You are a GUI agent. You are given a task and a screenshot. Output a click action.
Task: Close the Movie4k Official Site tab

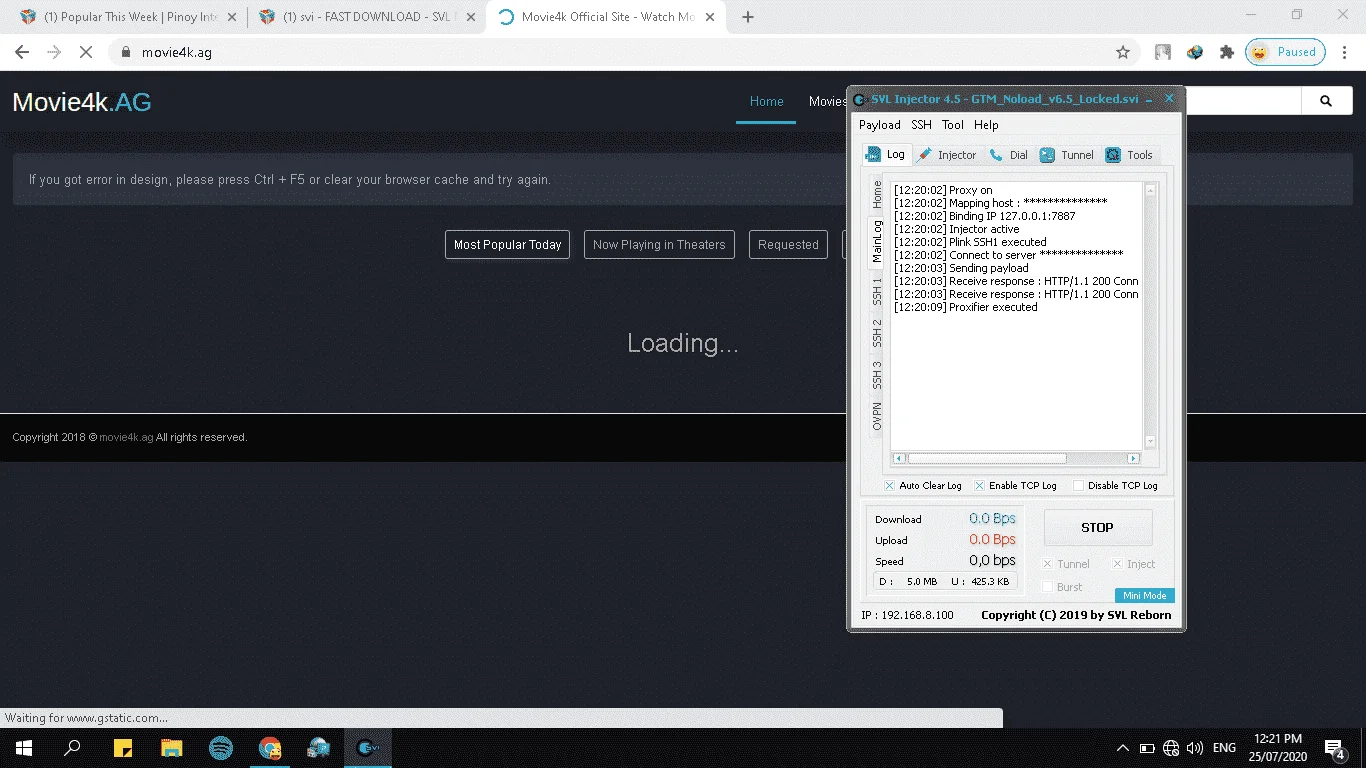(711, 17)
